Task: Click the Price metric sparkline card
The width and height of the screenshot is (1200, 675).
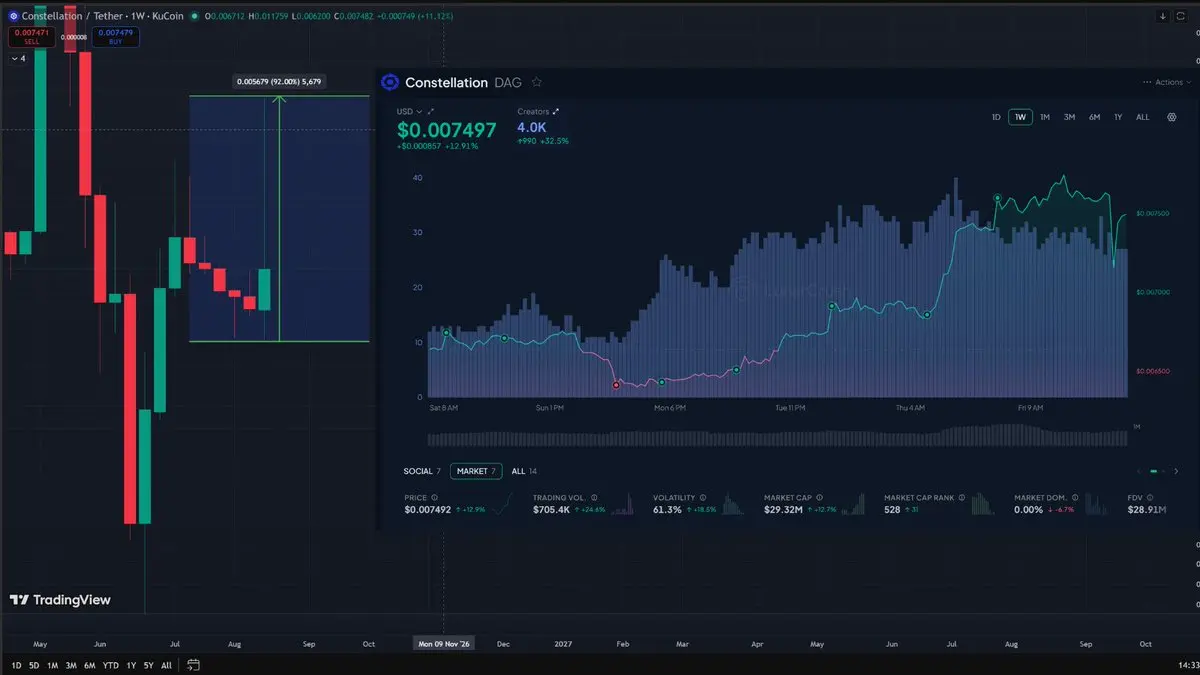Action: click(x=460, y=504)
